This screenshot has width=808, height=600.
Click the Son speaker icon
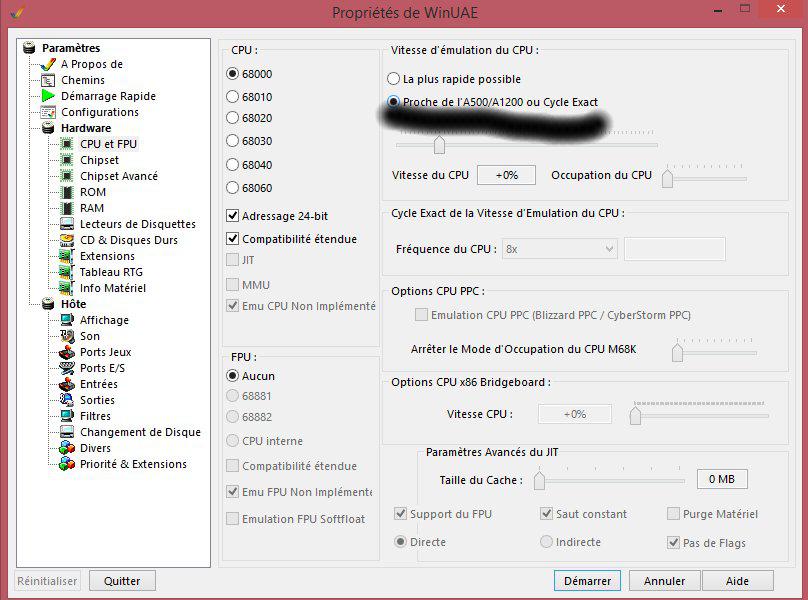(67, 336)
